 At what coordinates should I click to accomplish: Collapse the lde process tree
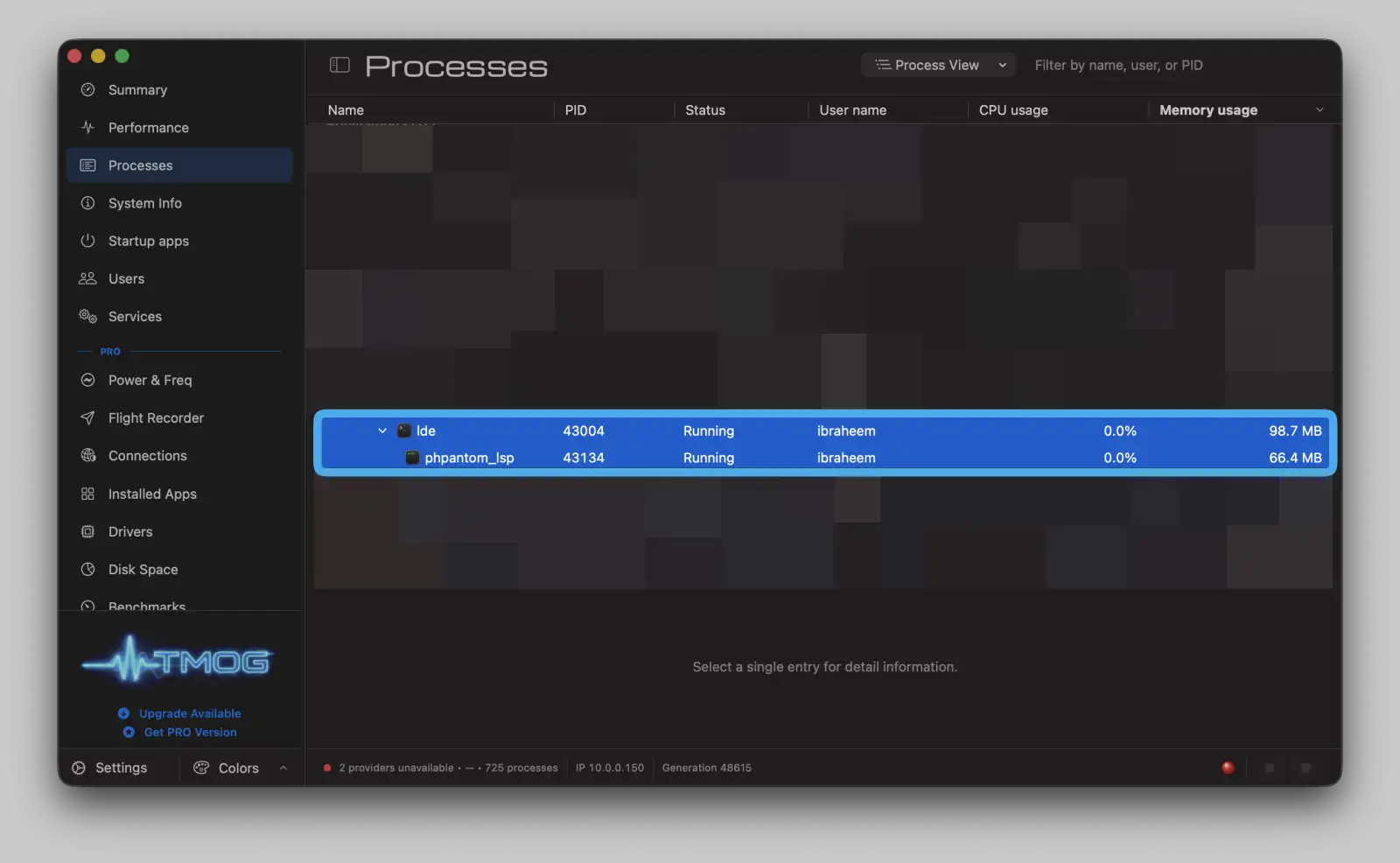(382, 431)
